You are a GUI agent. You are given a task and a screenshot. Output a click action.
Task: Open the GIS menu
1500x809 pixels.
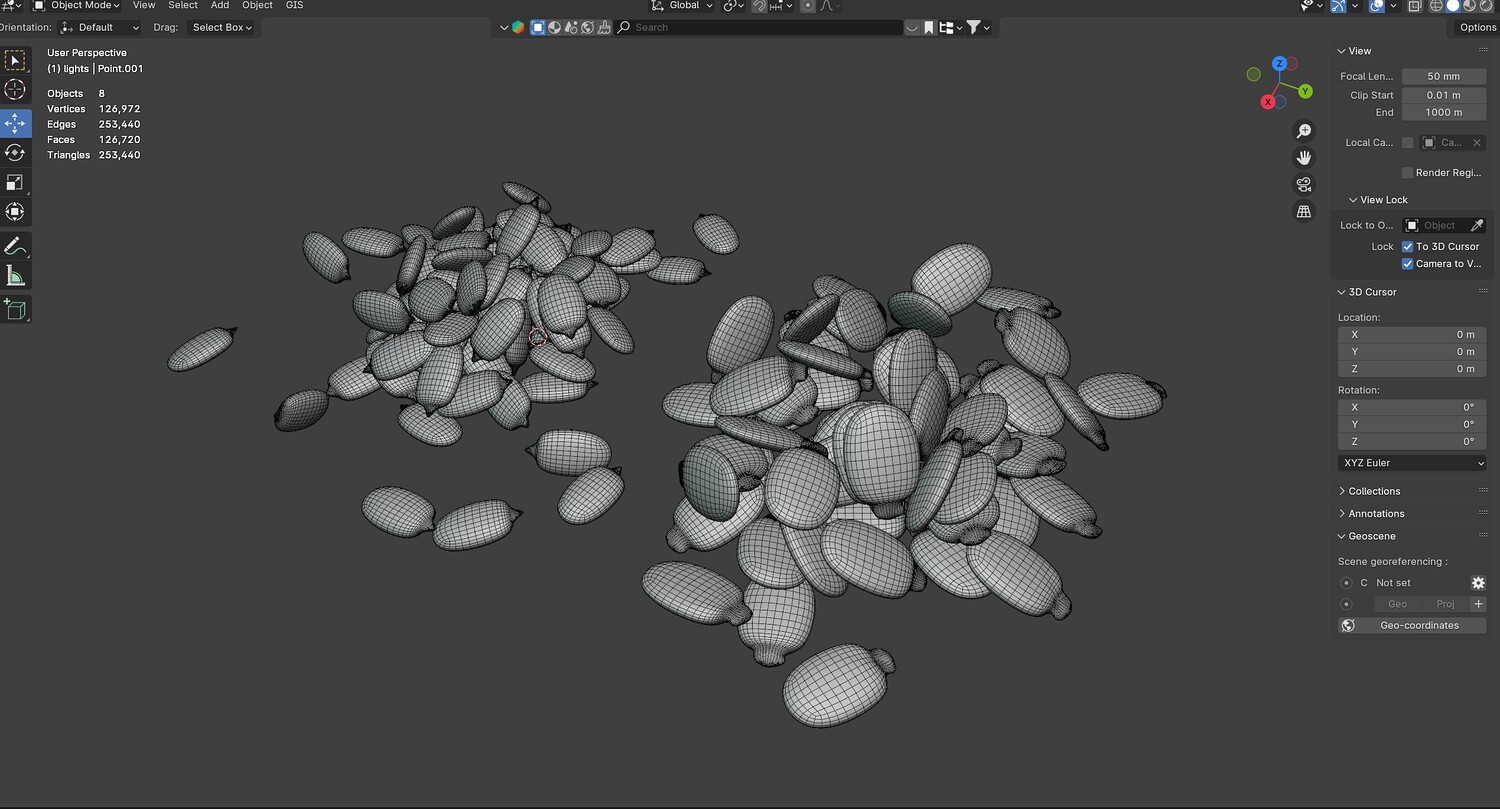tap(294, 5)
